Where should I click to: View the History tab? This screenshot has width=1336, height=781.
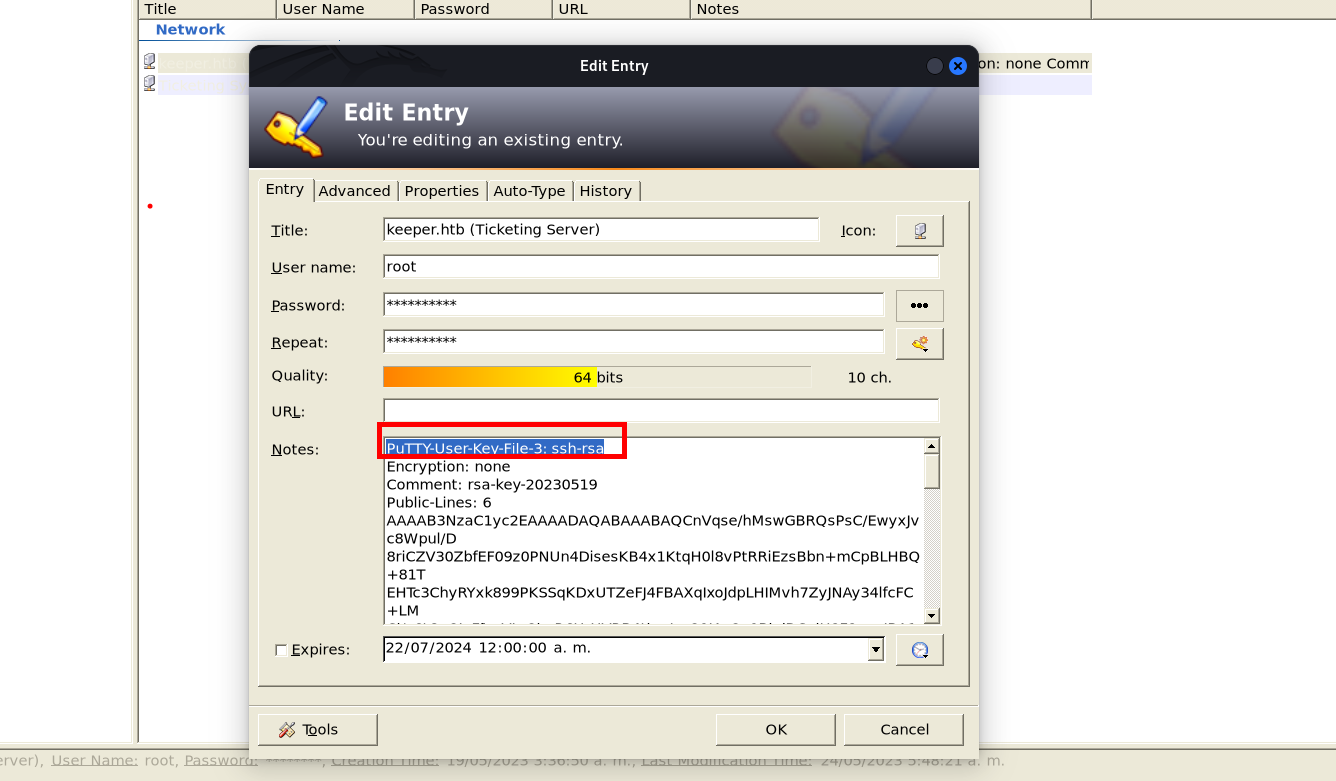tap(605, 191)
